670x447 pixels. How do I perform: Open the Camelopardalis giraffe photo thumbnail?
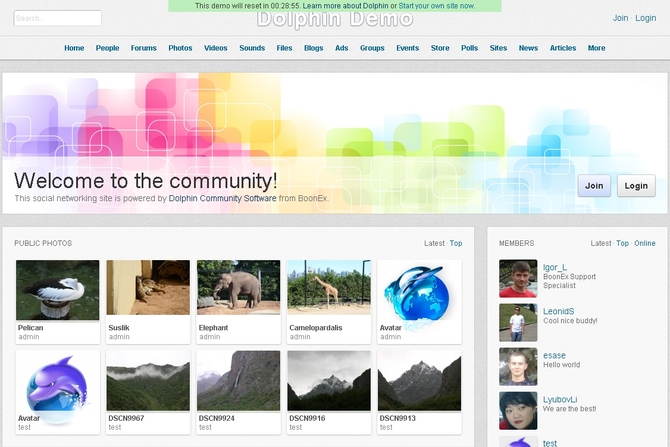[x=329, y=288]
